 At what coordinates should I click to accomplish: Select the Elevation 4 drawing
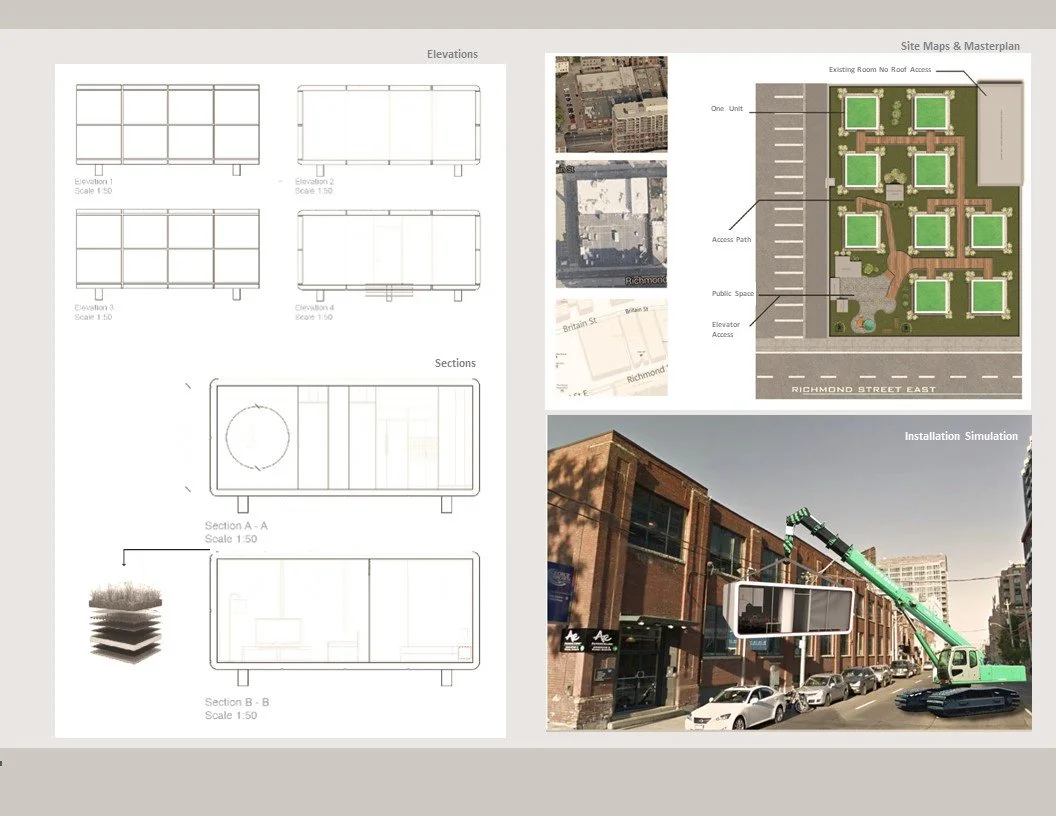click(x=389, y=255)
